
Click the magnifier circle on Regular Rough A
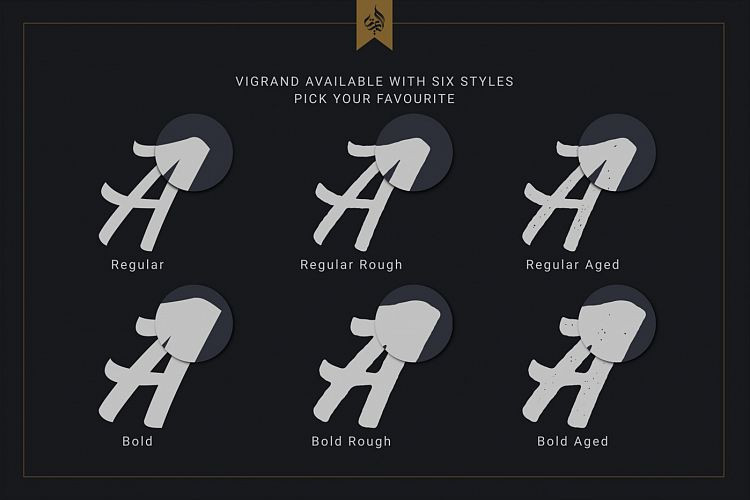point(414,153)
